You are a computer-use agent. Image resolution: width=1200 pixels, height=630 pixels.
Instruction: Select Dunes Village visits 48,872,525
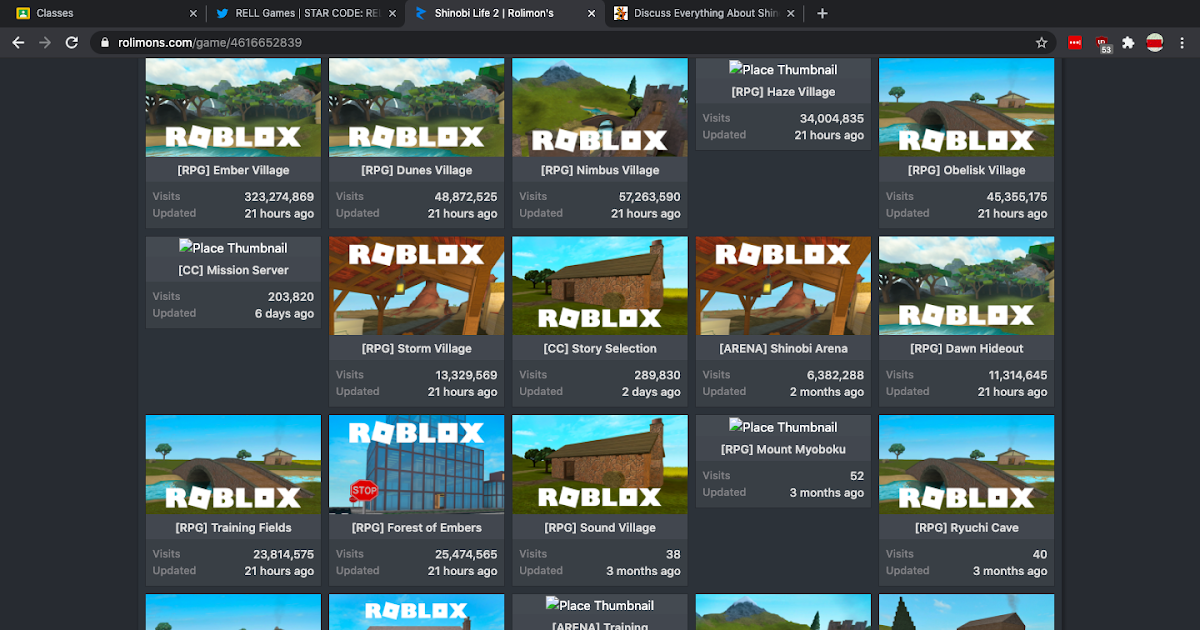pyautogui.click(x=466, y=197)
